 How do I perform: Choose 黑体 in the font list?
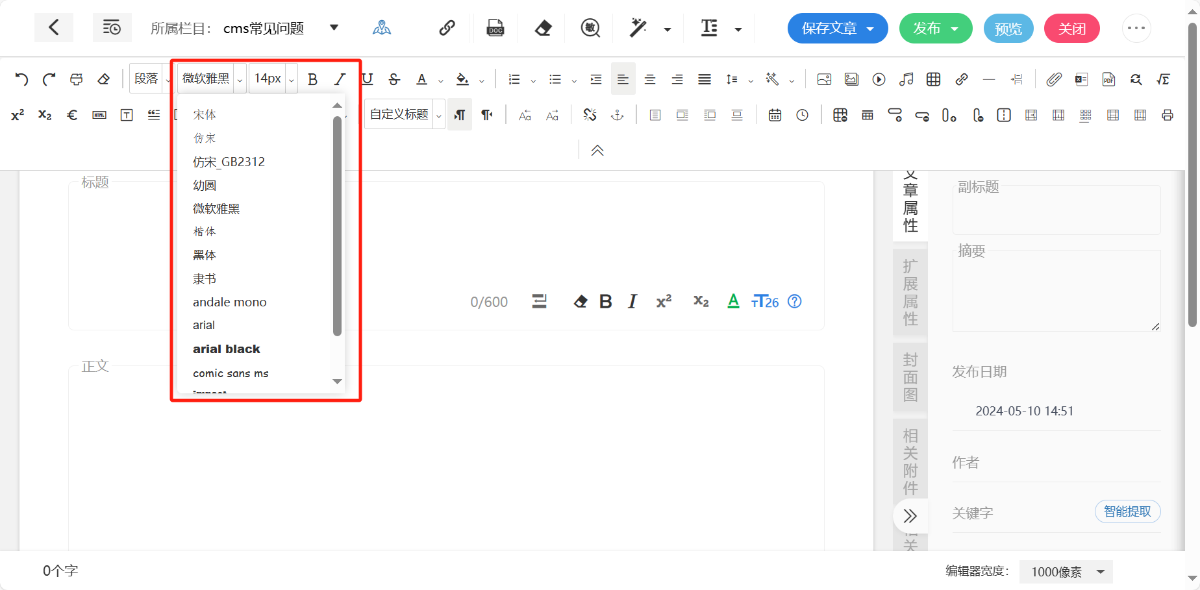(x=204, y=255)
